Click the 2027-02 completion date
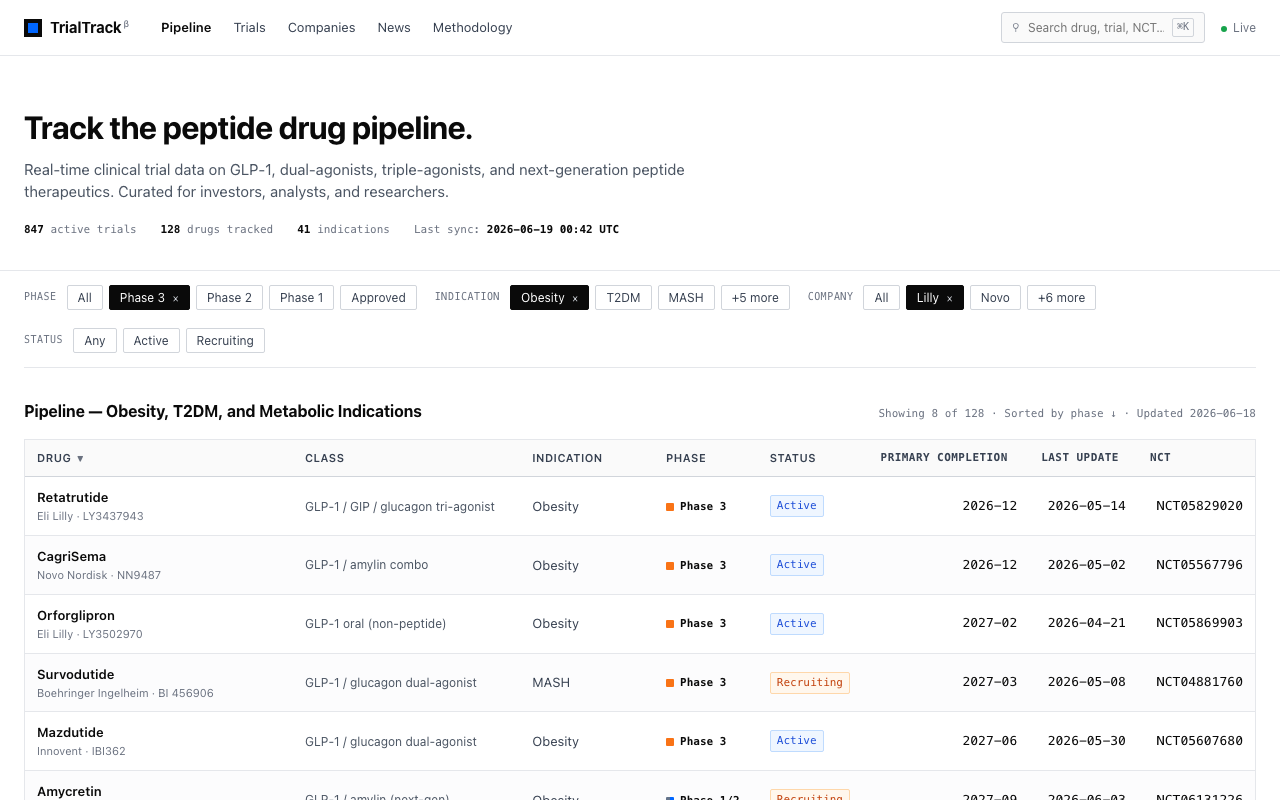 [x=990, y=623]
